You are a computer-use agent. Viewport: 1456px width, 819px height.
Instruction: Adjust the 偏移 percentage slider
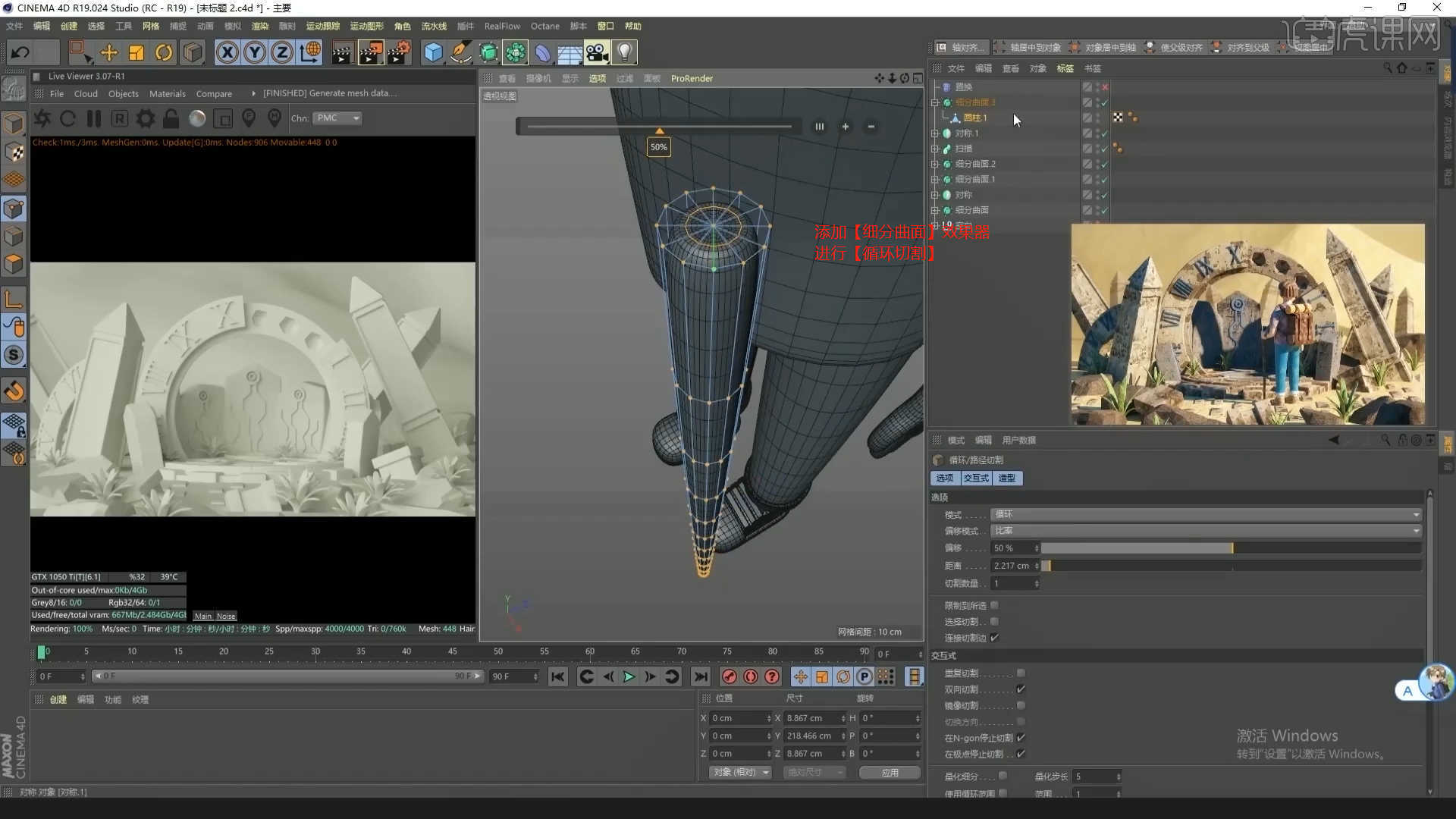pos(1232,548)
